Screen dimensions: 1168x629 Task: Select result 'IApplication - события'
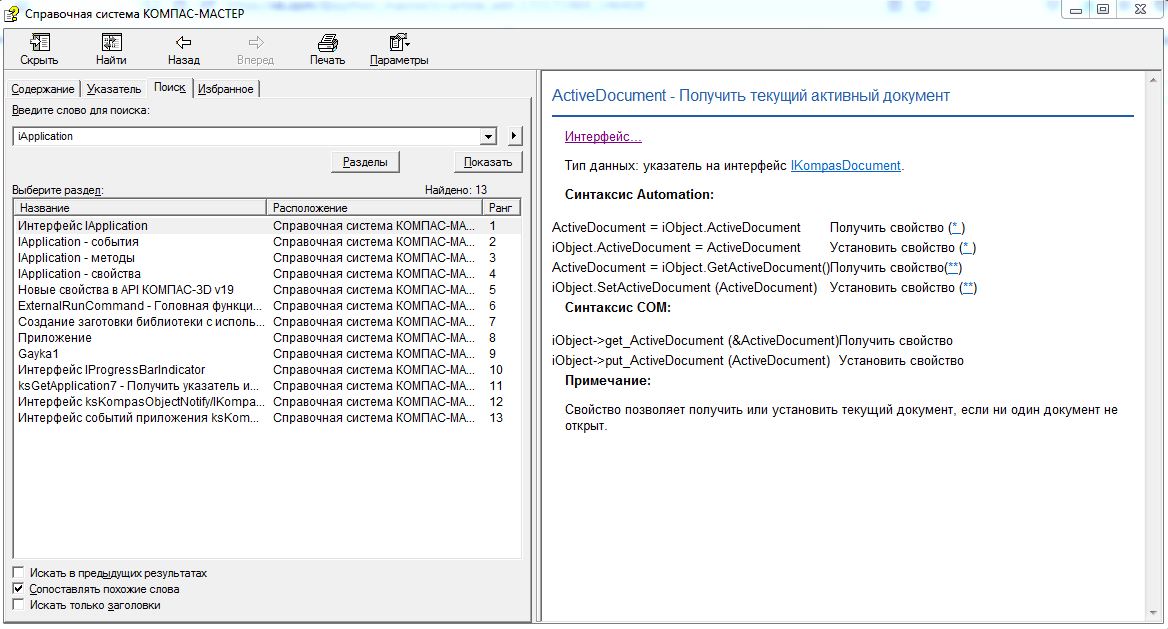click(x=267, y=241)
